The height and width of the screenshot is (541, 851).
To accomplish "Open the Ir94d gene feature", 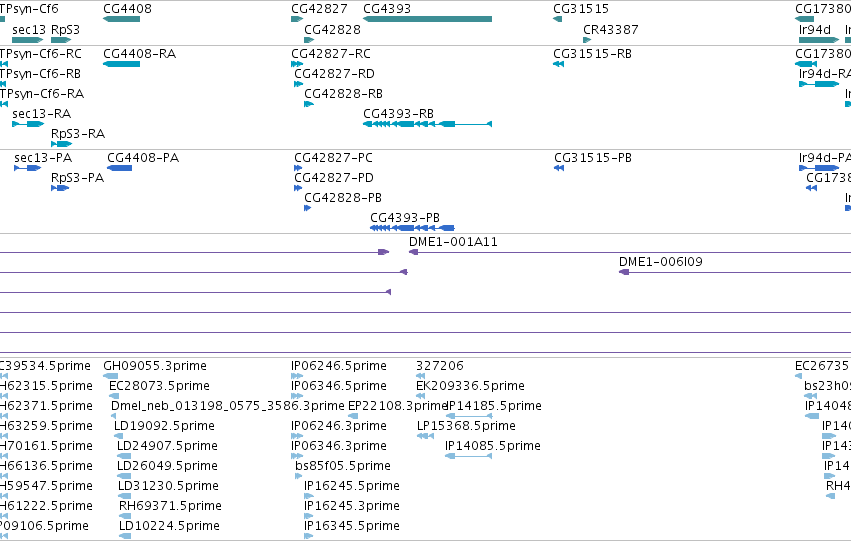I will pos(818,40).
